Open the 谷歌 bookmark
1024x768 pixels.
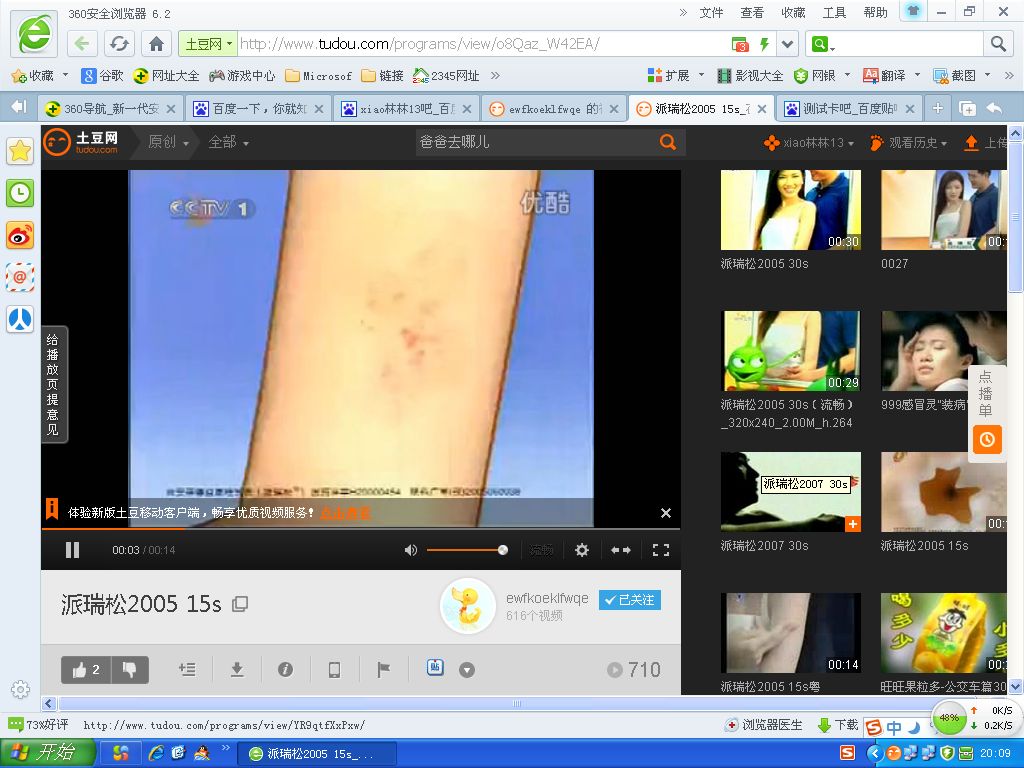(x=102, y=76)
